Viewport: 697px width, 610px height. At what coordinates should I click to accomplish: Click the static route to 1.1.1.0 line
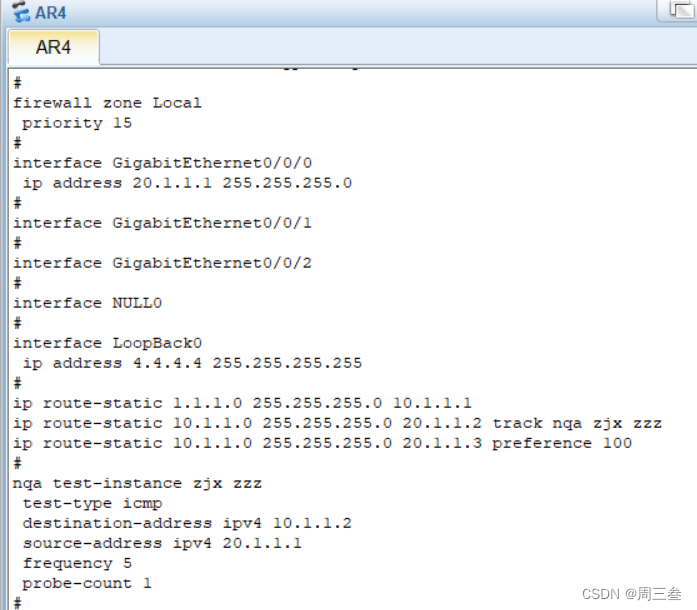[242, 403]
